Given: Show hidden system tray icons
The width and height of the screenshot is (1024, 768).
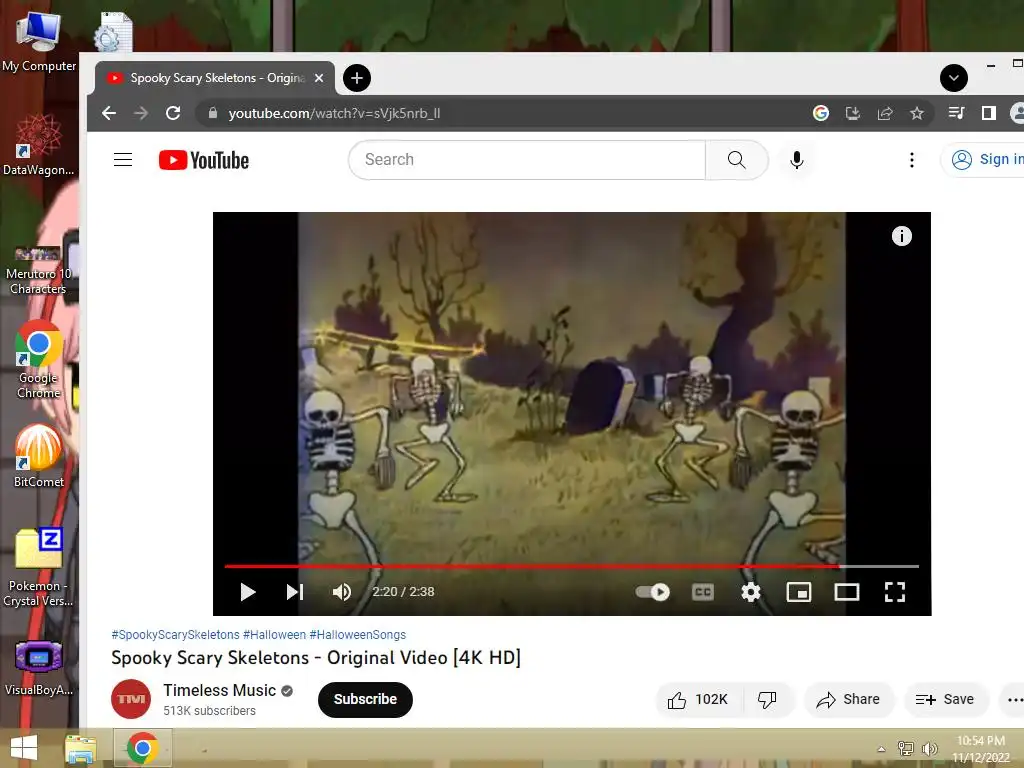Looking at the screenshot, I should tap(881, 749).
